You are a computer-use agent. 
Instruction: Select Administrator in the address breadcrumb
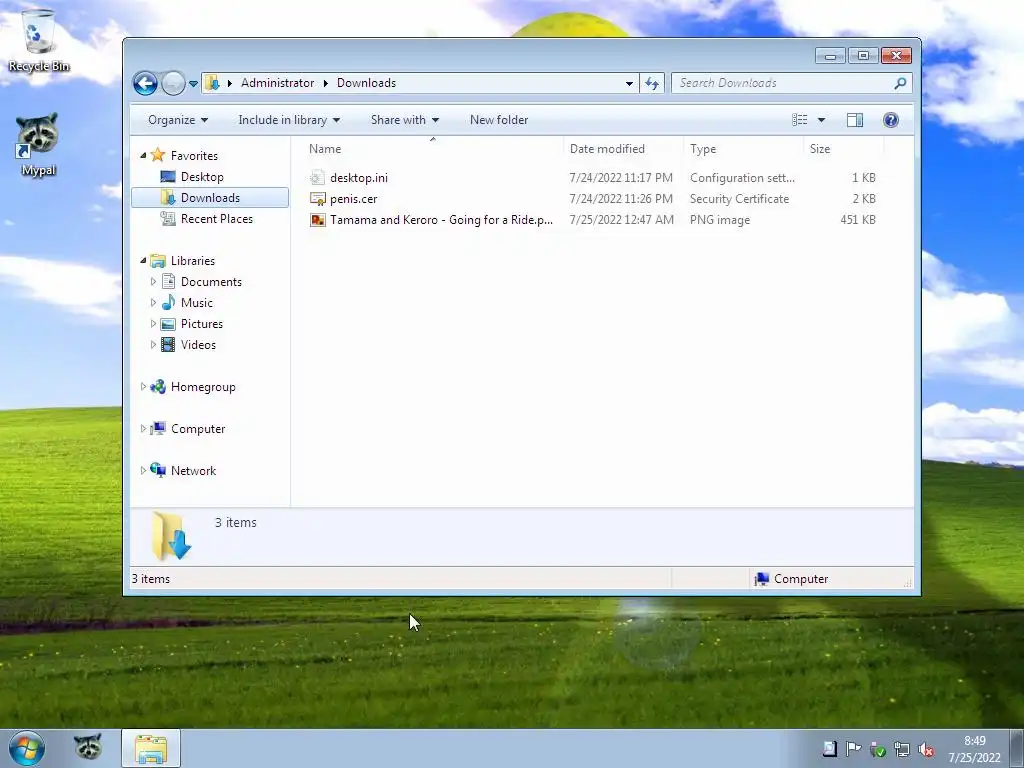coord(278,83)
